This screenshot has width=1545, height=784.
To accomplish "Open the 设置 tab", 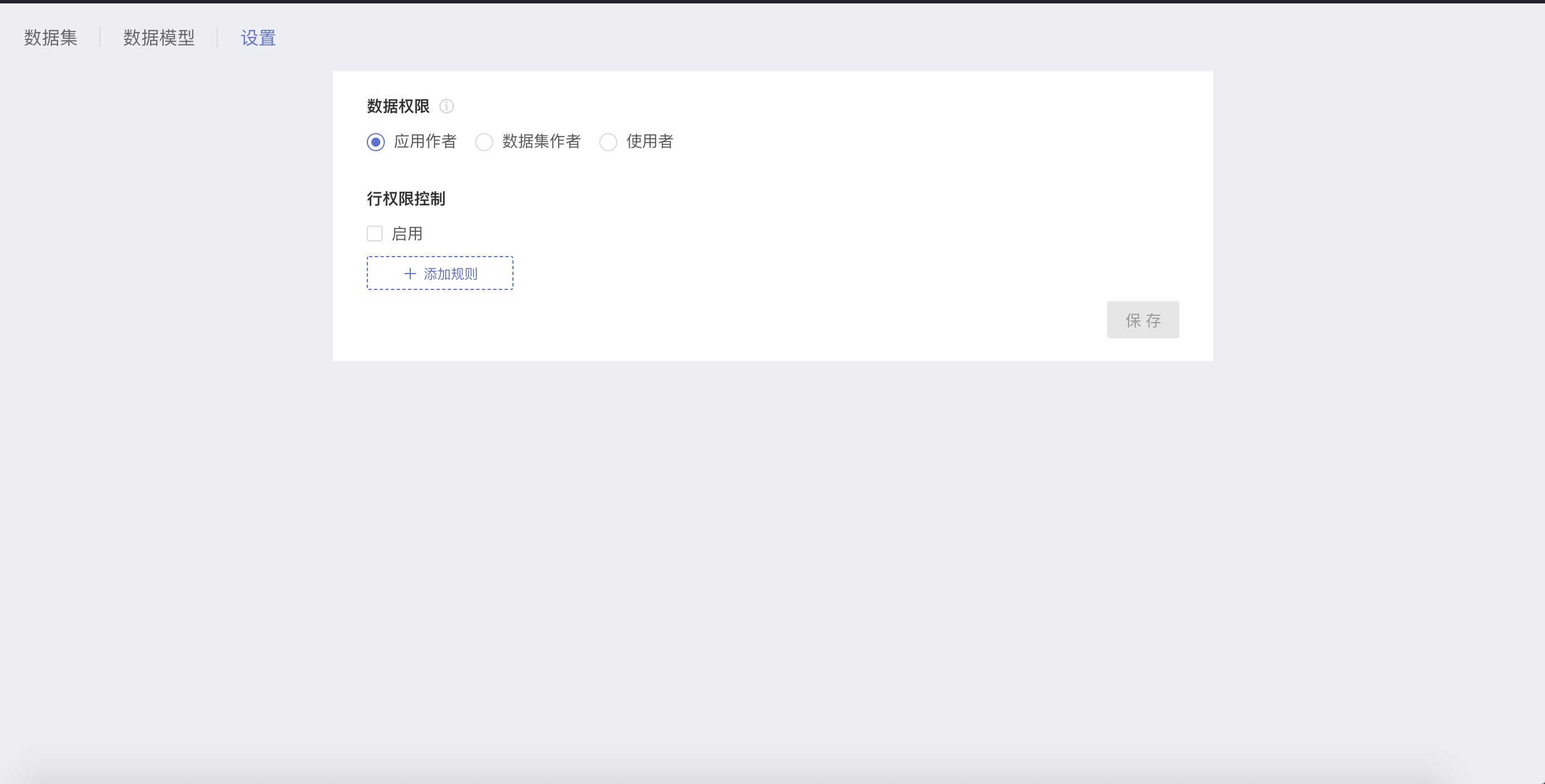I will pyautogui.click(x=258, y=38).
